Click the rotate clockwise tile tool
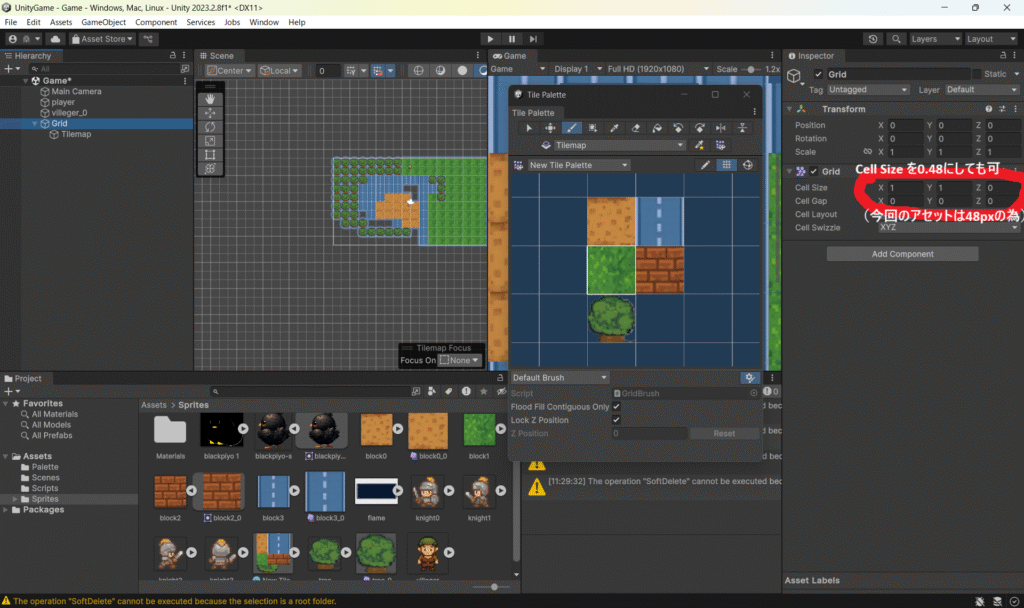 699,128
